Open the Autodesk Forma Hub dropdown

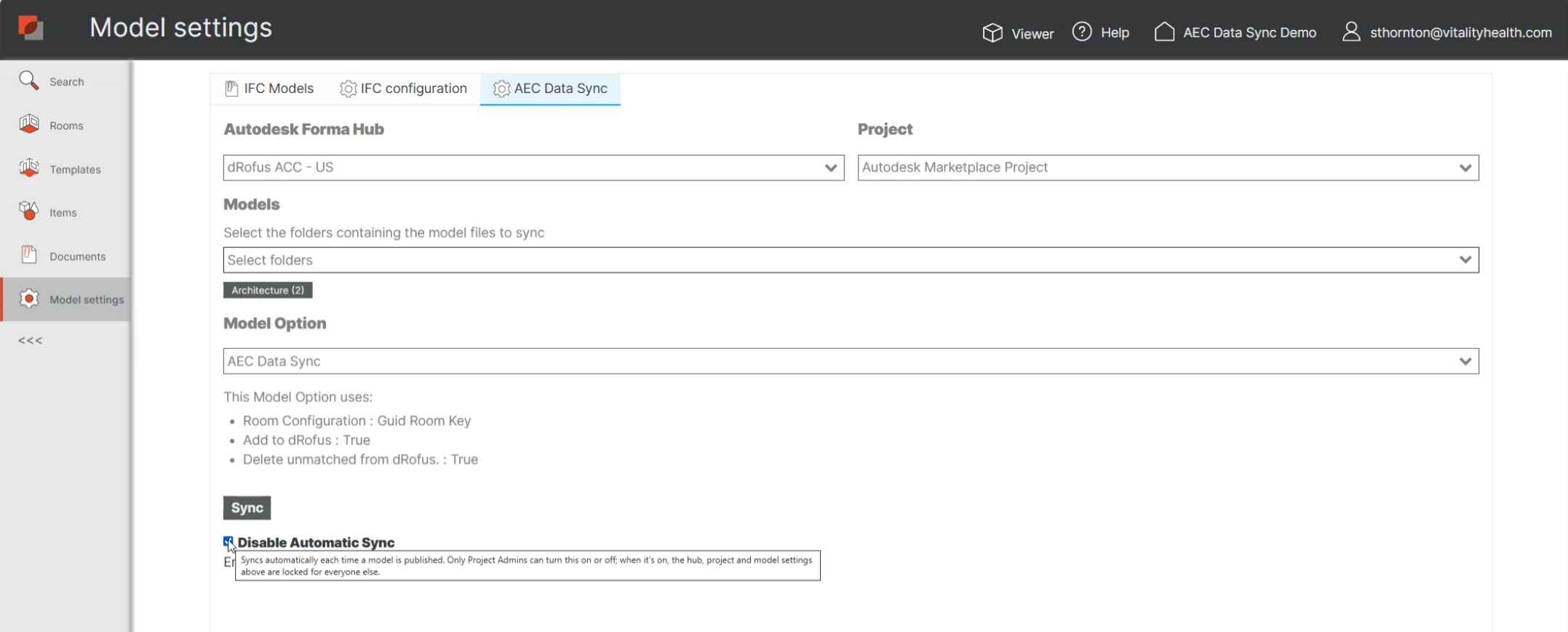point(533,167)
